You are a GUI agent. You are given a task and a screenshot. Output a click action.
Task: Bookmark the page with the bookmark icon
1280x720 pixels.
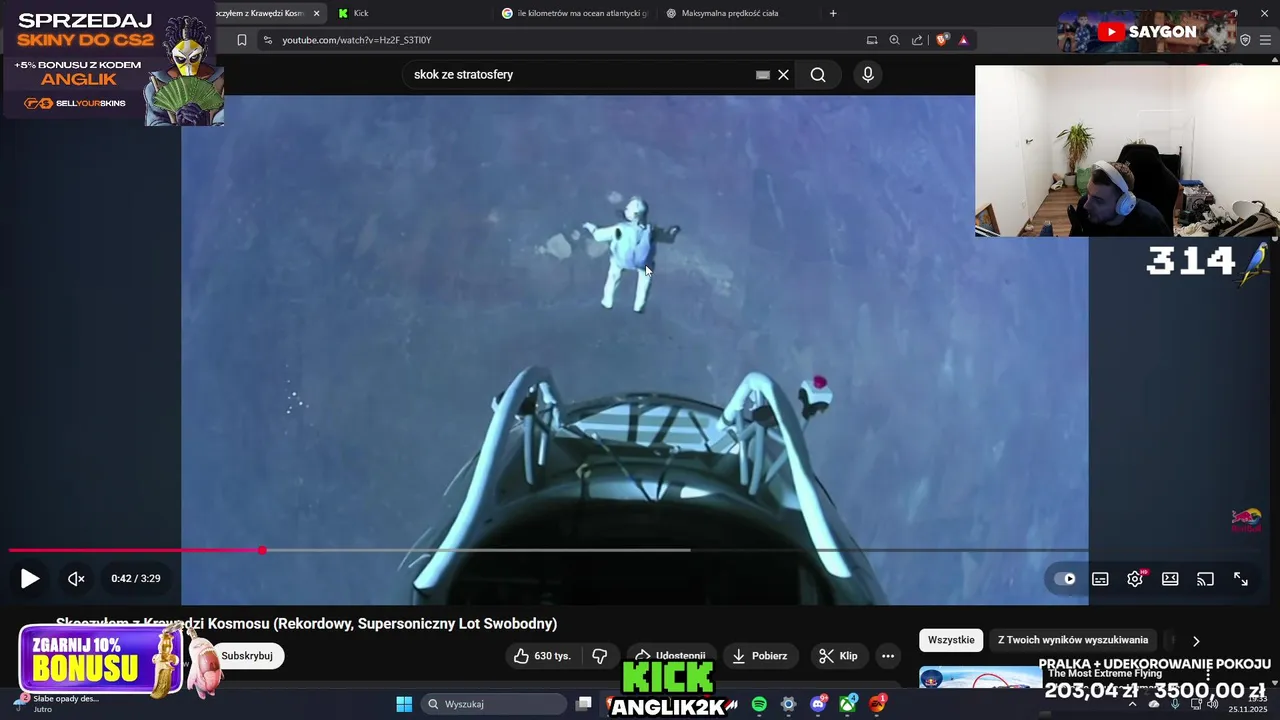(x=242, y=40)
